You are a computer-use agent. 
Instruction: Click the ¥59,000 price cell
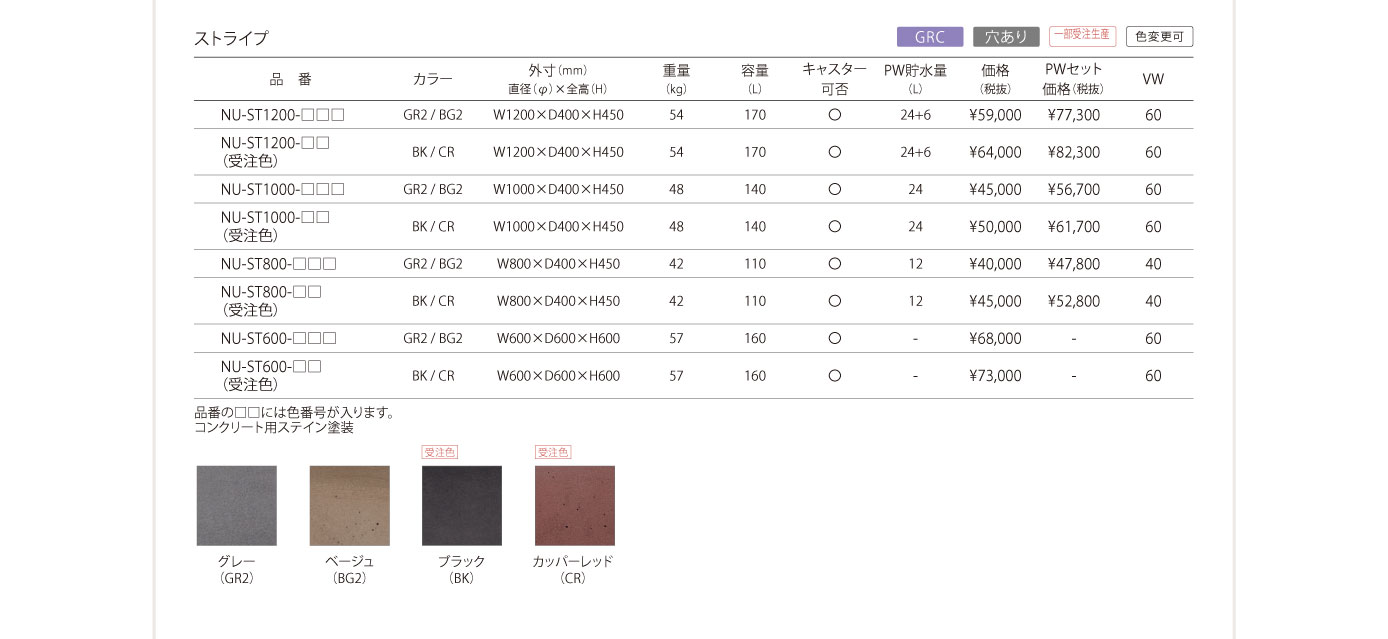(994, 115)
